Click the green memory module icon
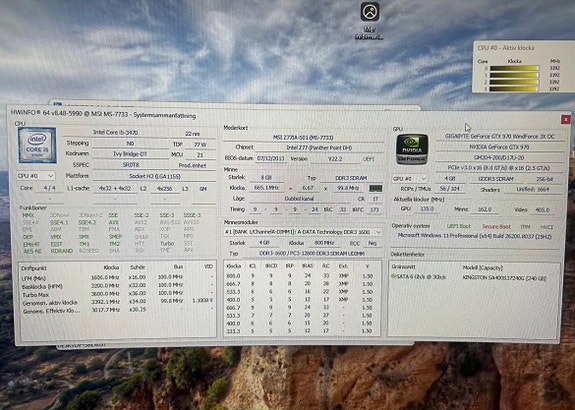Screen dimensions: 575x410 point(376,188)
